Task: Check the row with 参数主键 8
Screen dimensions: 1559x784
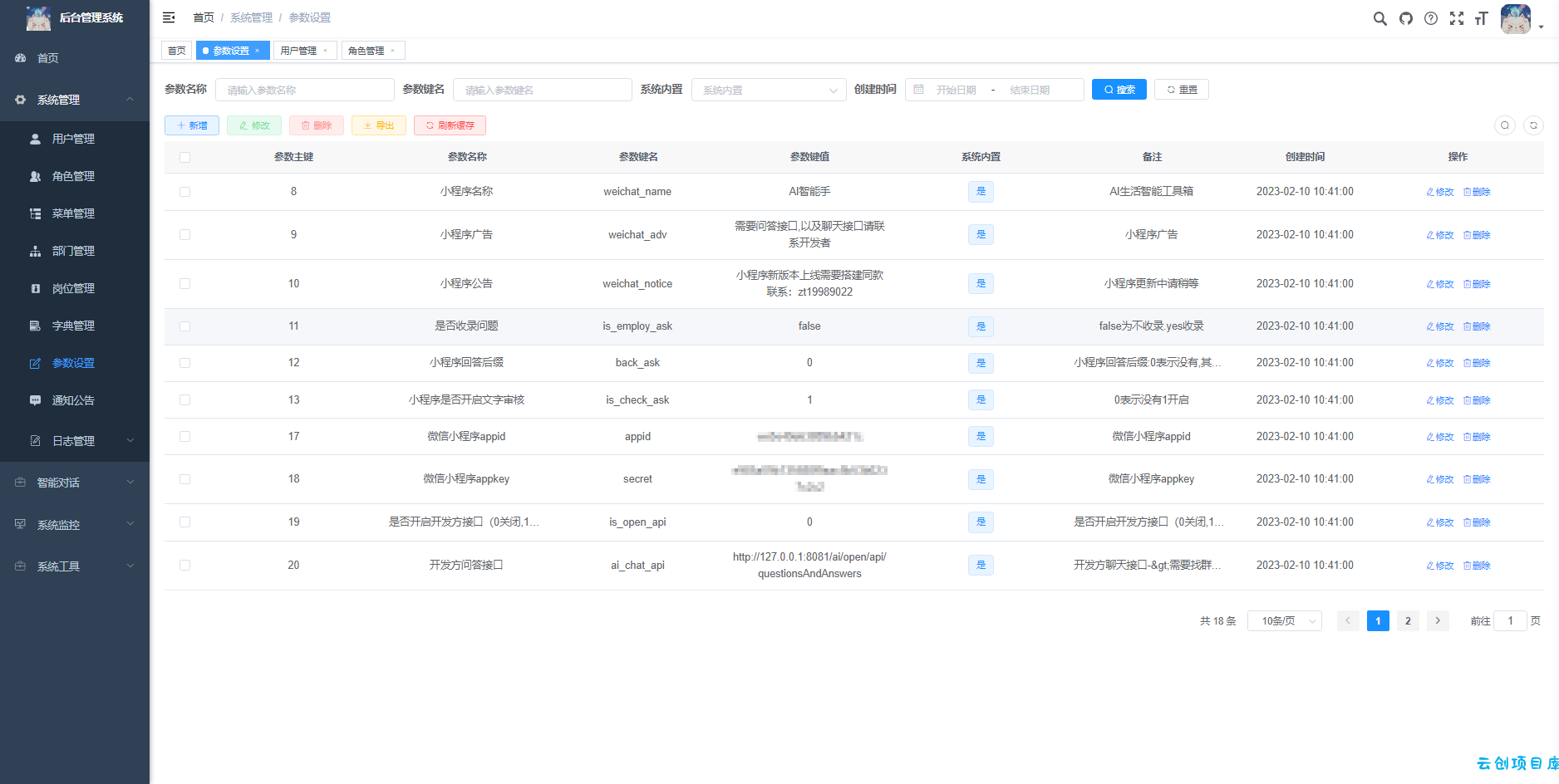Action: (184, 192)
